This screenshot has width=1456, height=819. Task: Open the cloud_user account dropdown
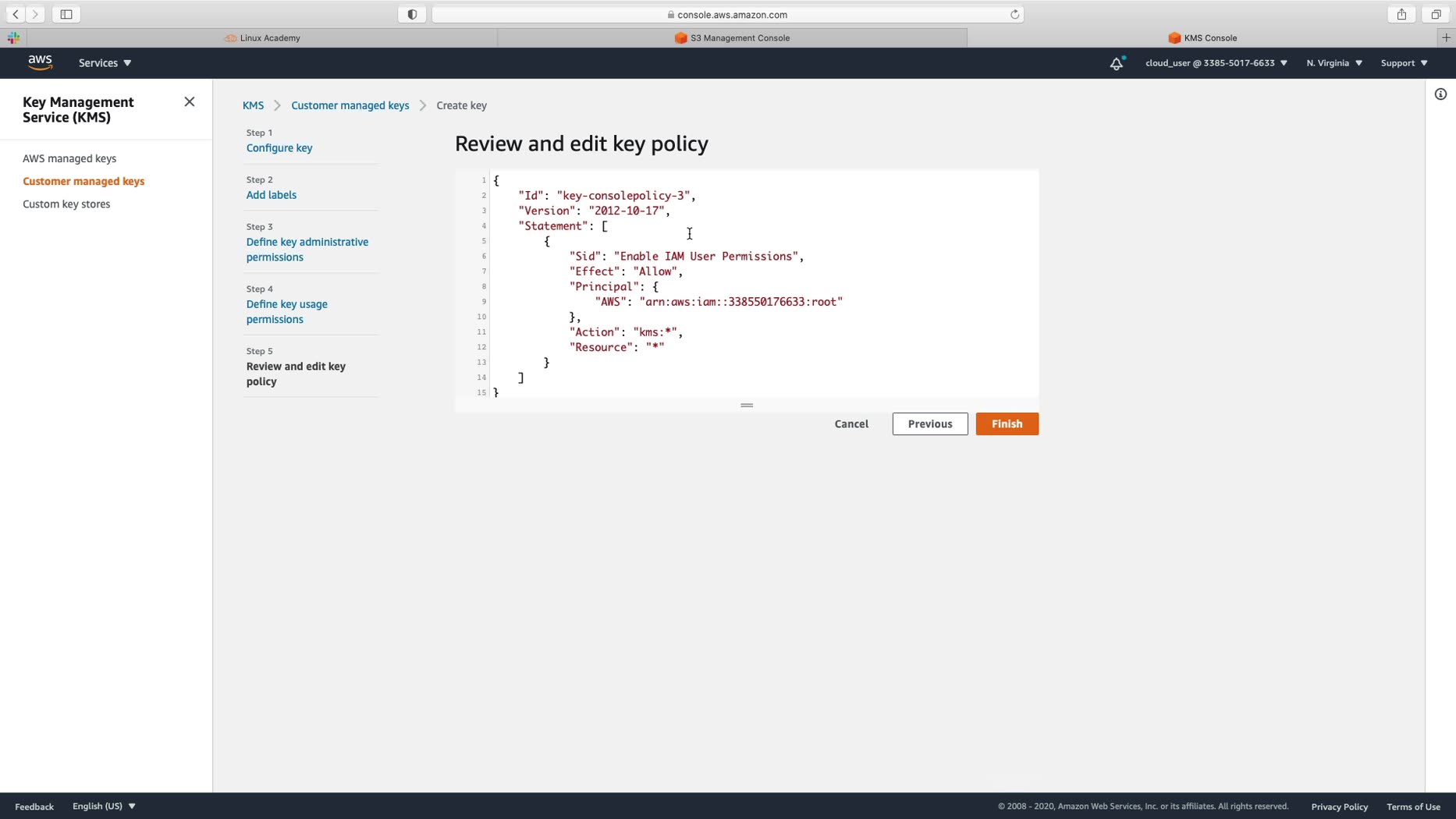pos(1216,63)
